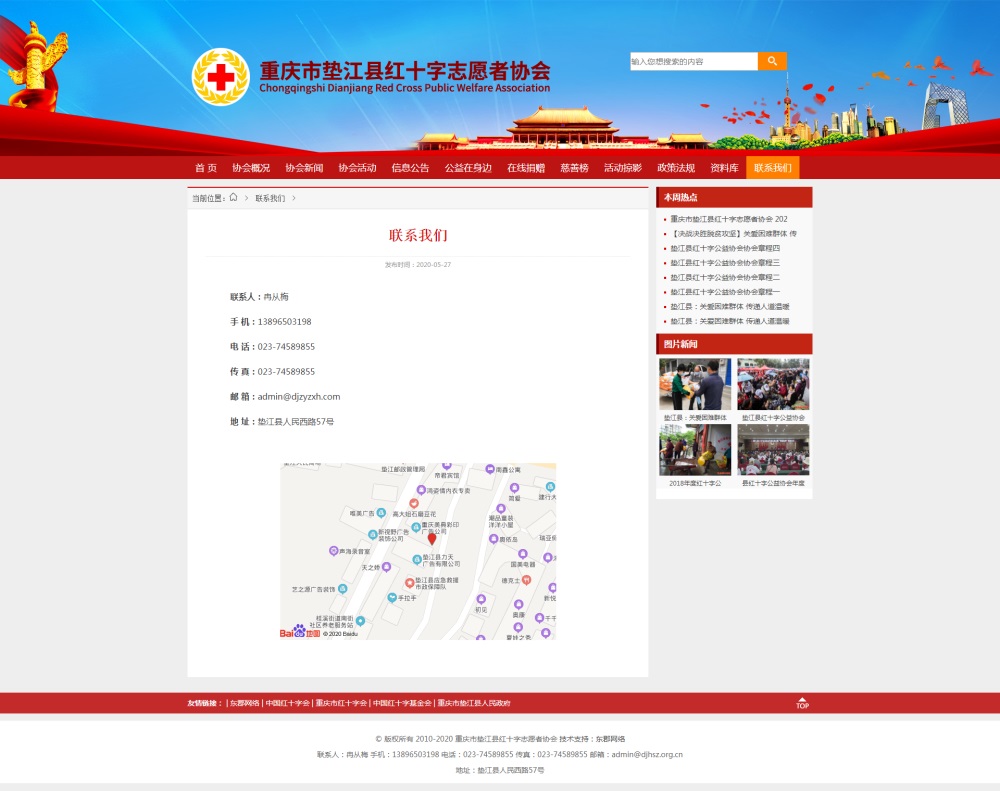
Task: Open the 县红十字公益协会年度 meeting hall thumbnail
Action: coord(773,450)
